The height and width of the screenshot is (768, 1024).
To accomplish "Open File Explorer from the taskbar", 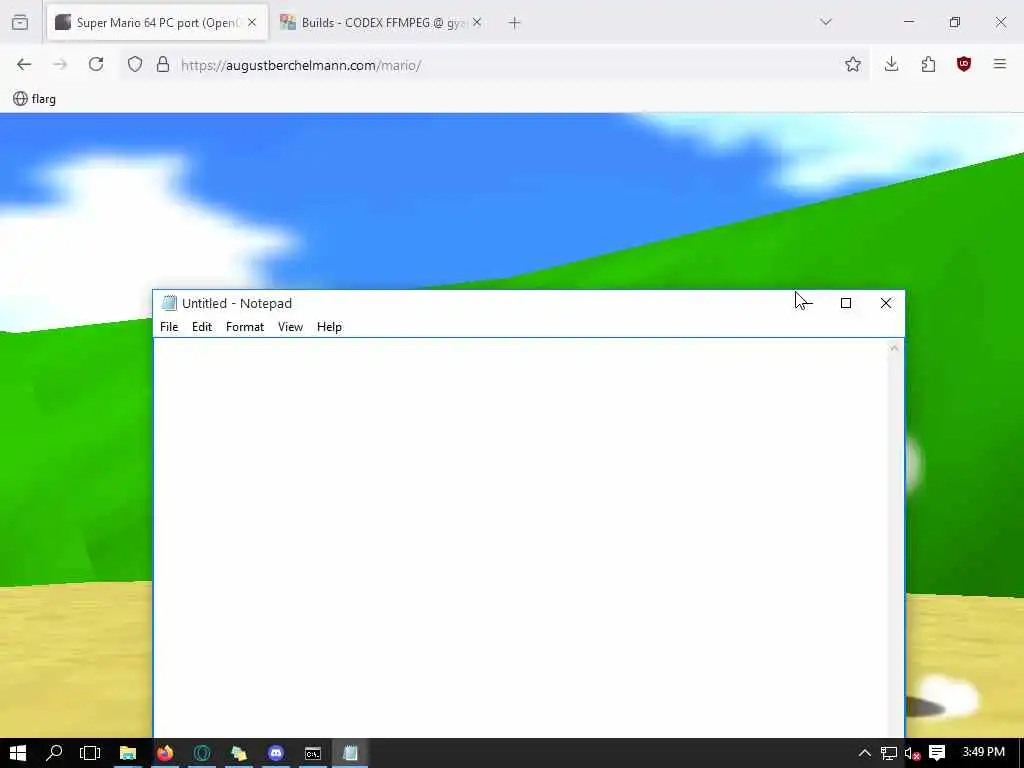I will coord(127,753).
